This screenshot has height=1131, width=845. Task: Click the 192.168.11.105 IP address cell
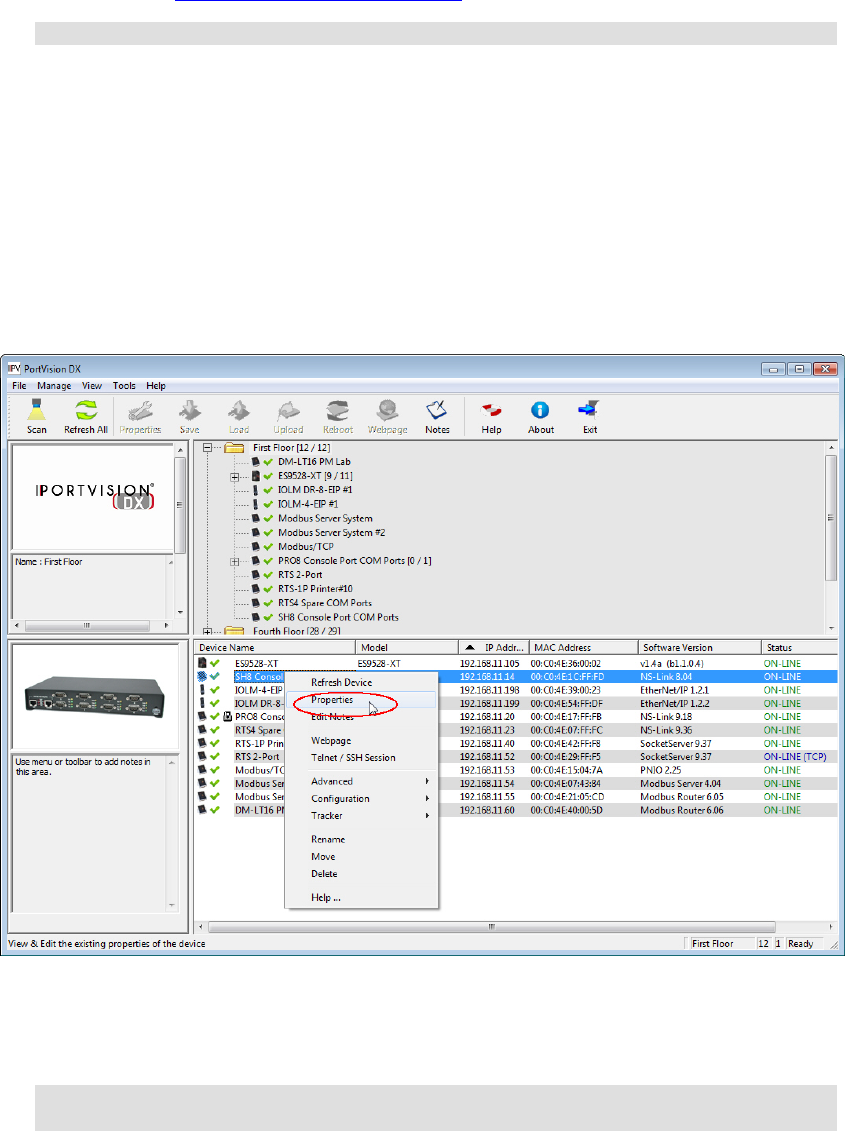click(489, 664)
